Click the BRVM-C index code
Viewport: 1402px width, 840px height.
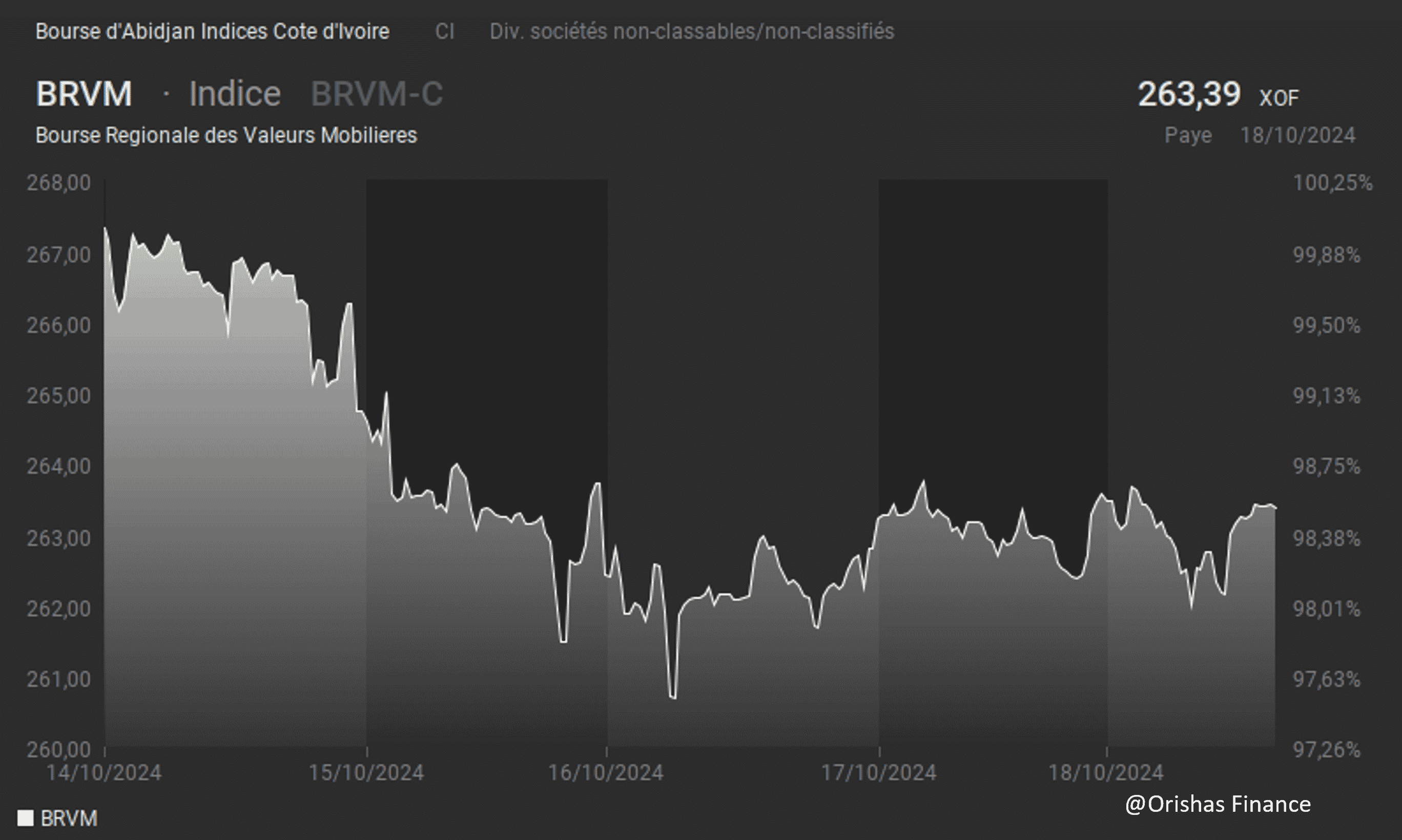coord(377,93)
